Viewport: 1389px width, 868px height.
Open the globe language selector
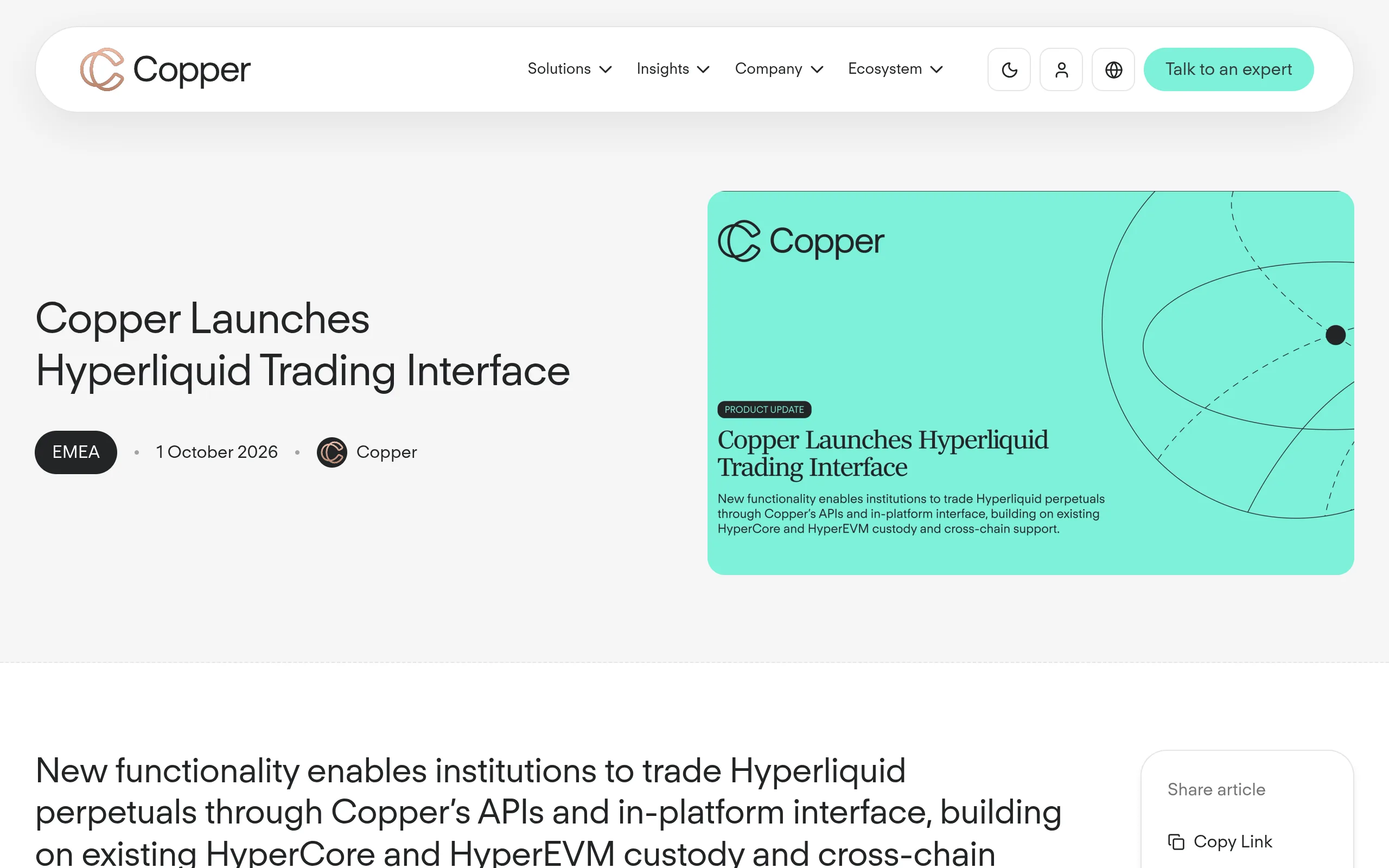(x=1113, y=69)
